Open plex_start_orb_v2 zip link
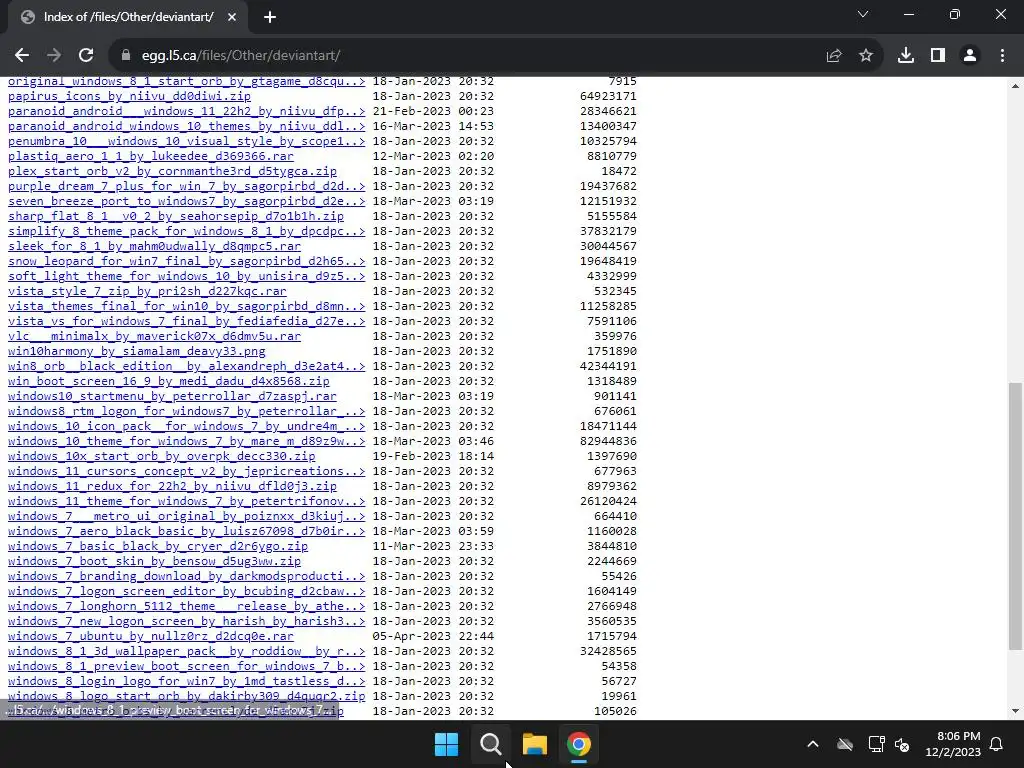The image size is (1024, 768). coord(172,171)
